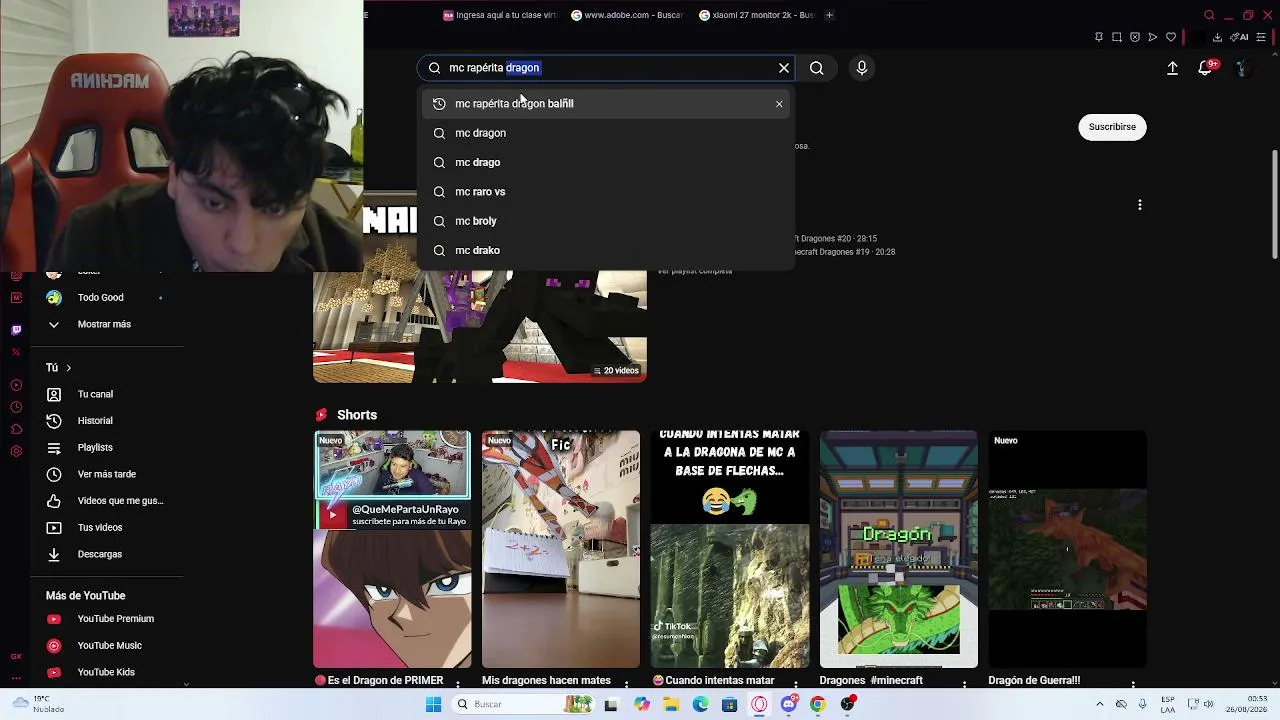Select the 'mc drako' suggestion

point(606,250)
